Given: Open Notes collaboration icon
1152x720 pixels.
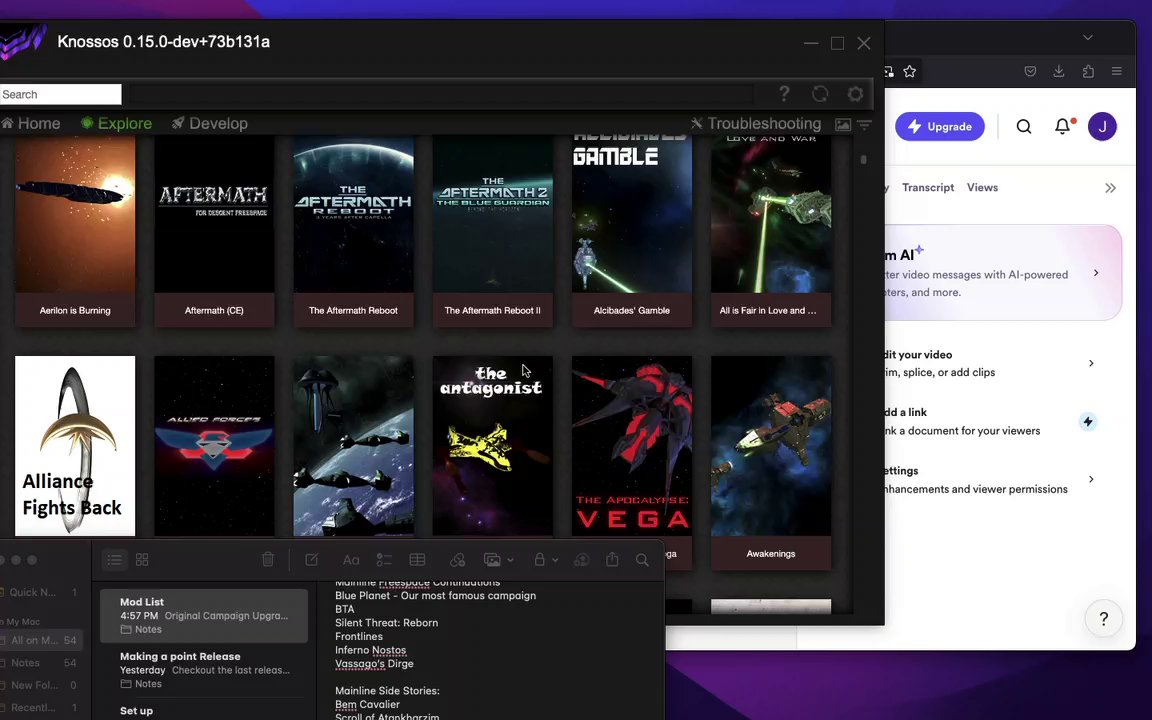Looking at the screenshot, I should point(581,560).
